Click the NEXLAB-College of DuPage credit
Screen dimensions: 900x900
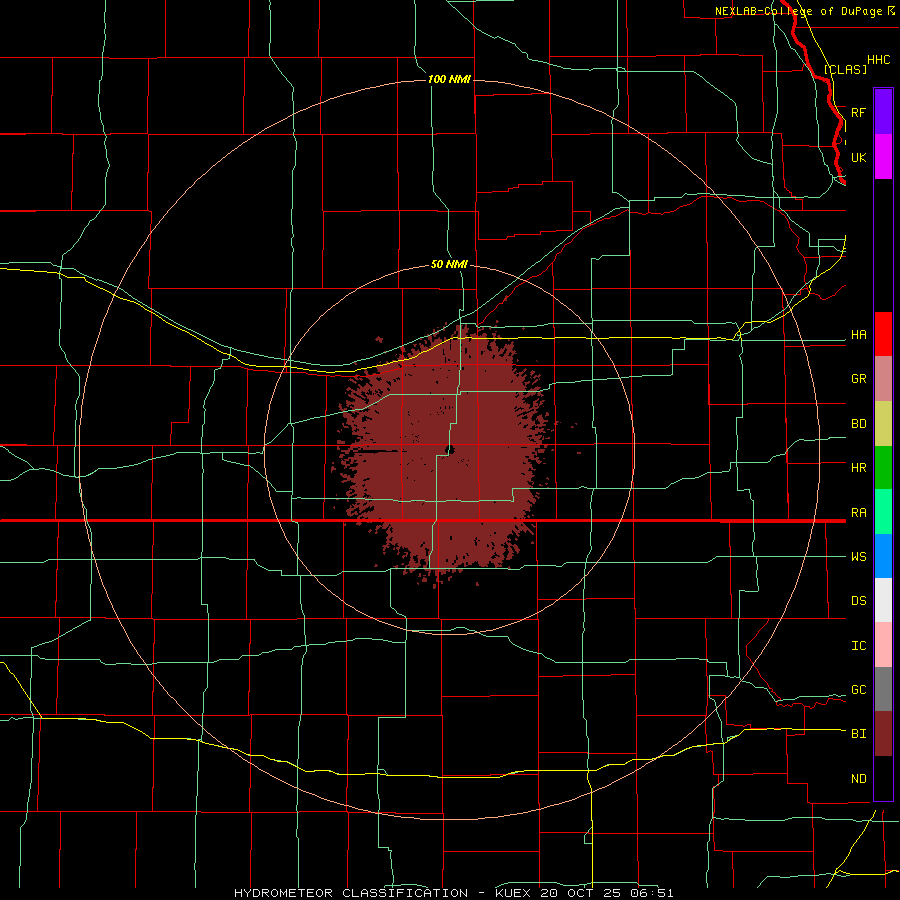click(799, 11)
